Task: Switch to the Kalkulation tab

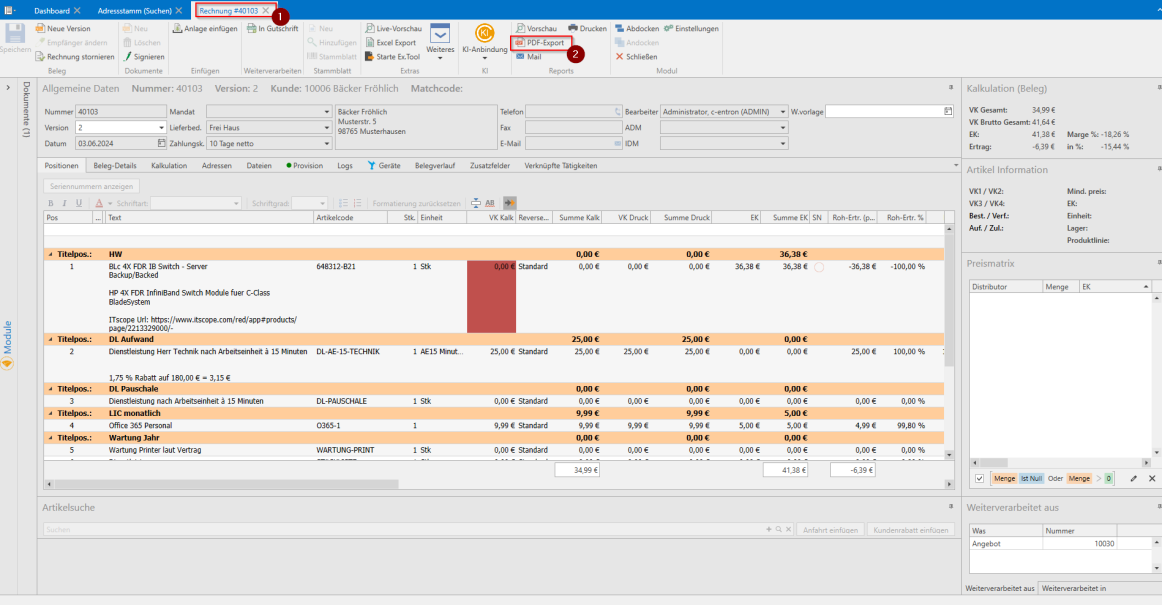Action: [x=168, y=165]
